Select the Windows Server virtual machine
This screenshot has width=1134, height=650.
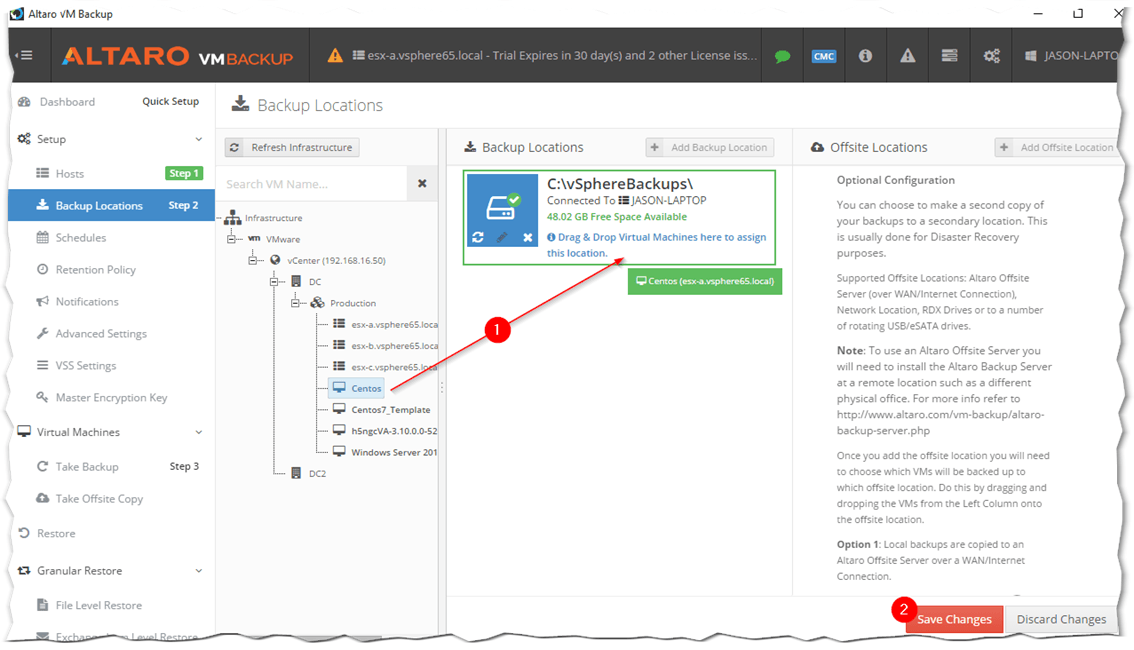pyautogui.click(x=394, y=453)
